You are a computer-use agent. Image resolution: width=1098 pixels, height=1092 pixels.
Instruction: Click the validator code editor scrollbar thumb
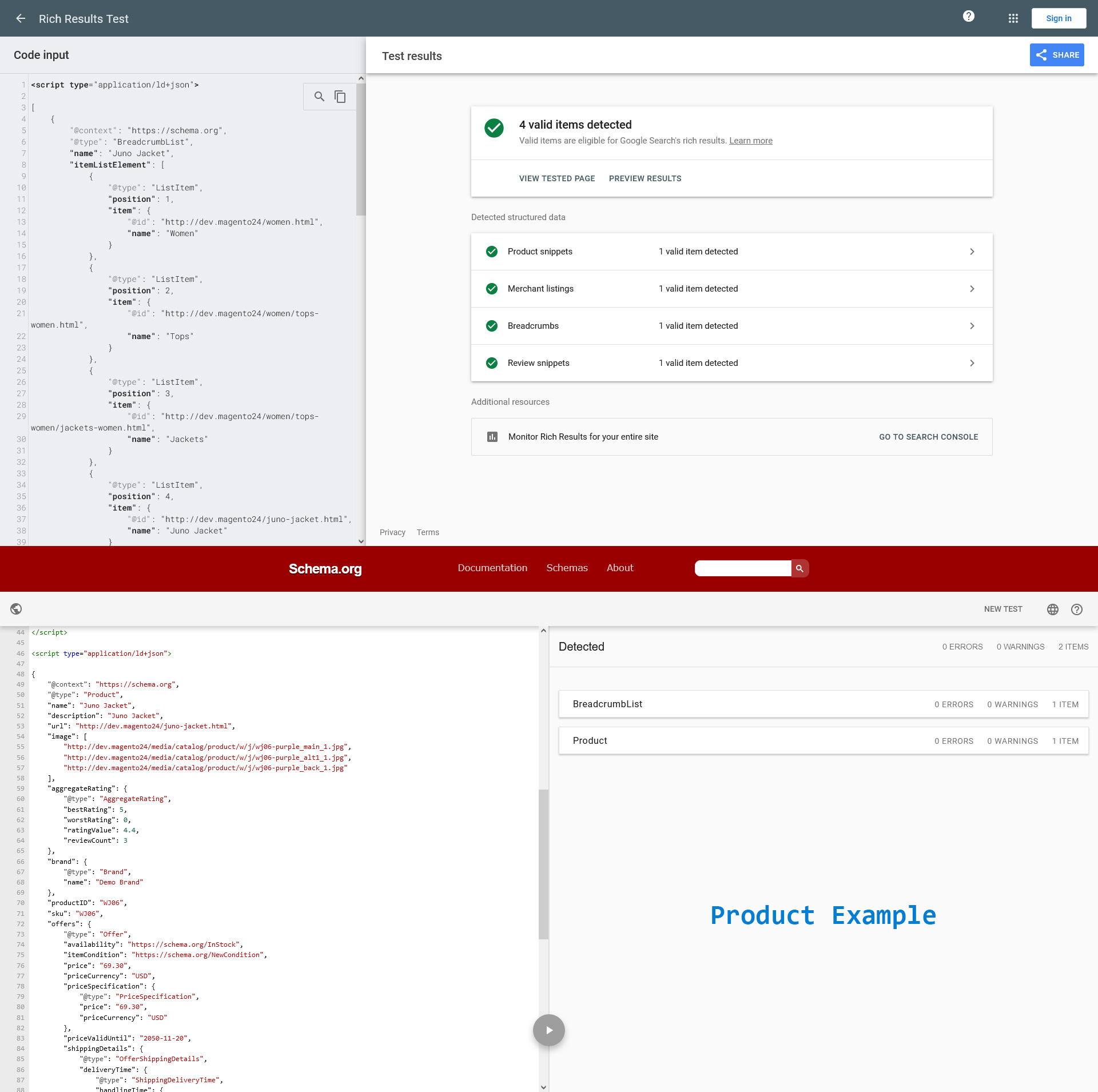coord(543,863)
